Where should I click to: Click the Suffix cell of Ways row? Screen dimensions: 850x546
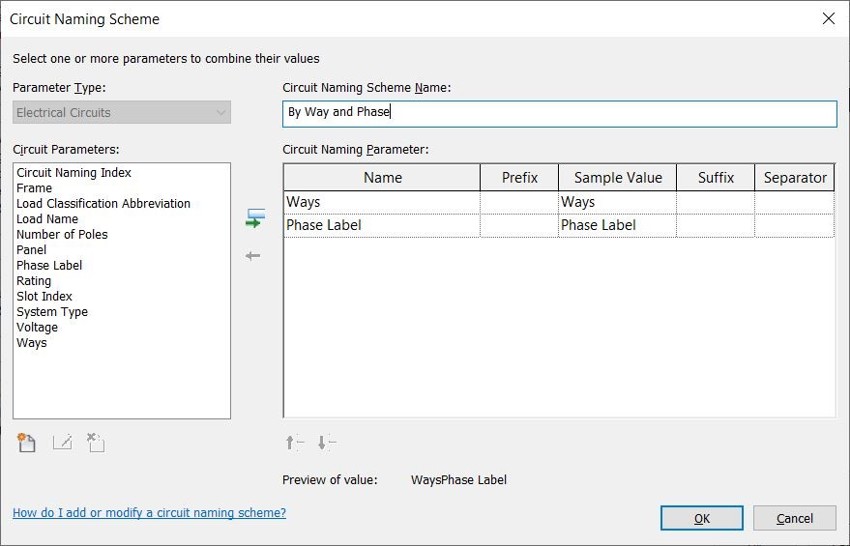click(716, 202)
